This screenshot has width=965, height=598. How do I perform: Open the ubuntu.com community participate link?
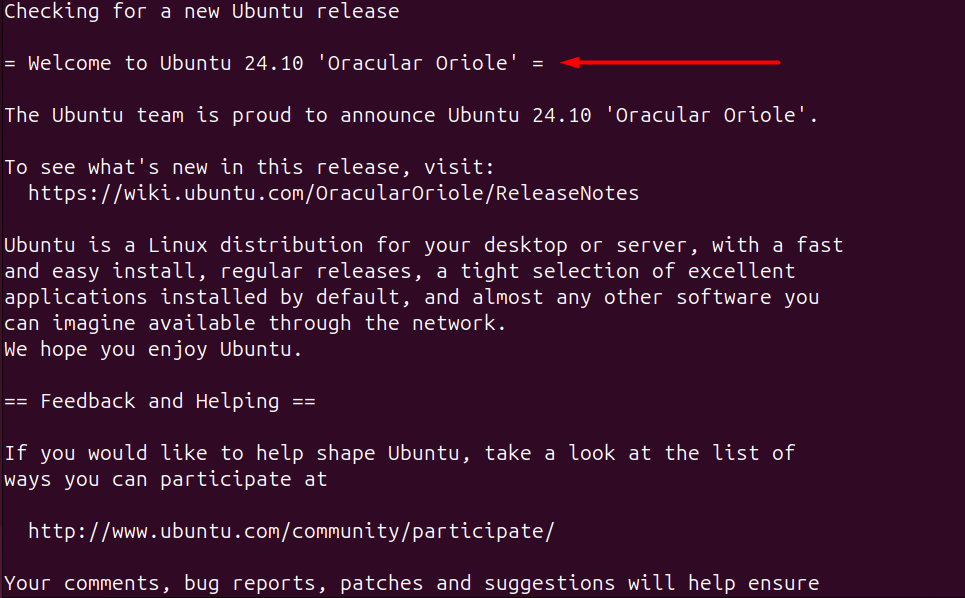click(x=291, y=531)
